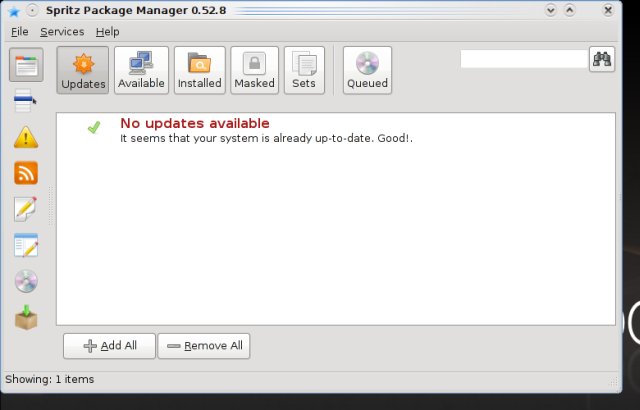640x410 pixels.
Task: Open the disc sidebar icon
Action: [26, 281]
